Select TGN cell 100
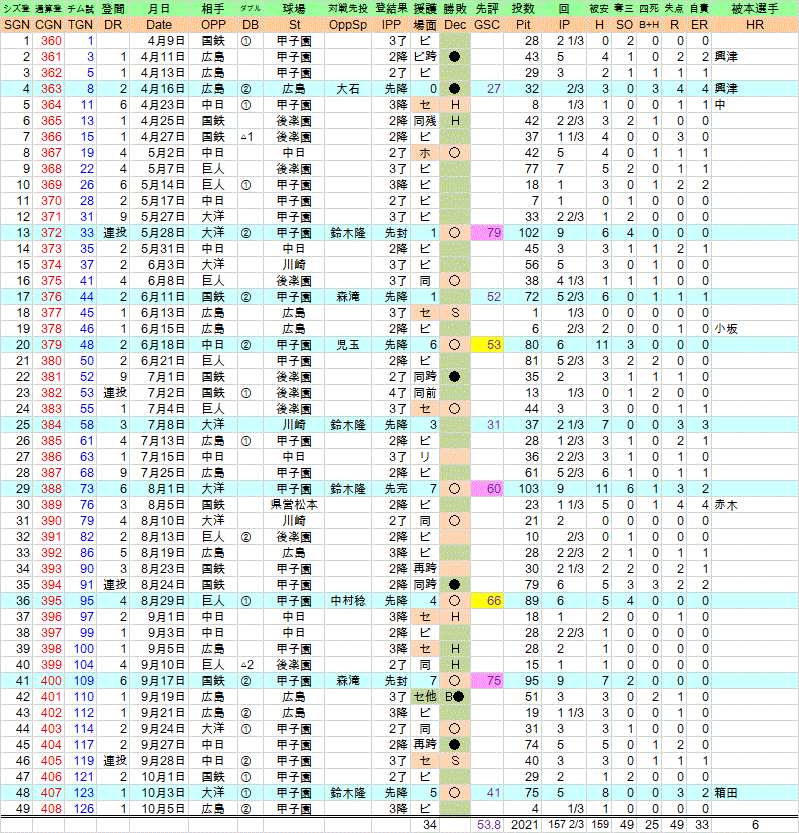799x833 pixels. coord(84,649)
